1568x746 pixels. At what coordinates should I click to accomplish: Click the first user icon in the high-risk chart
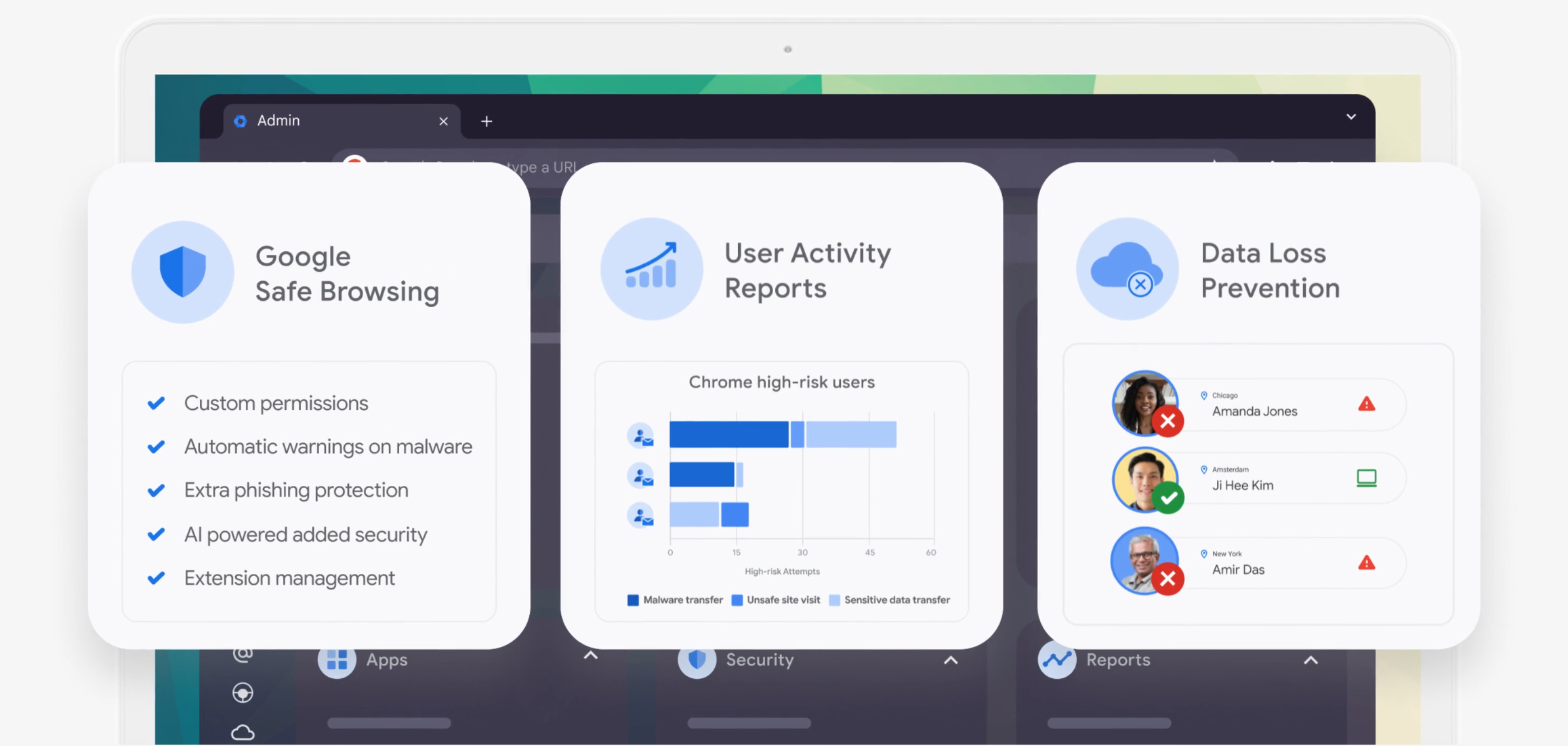pyautogui.click(x=640, y=436)
